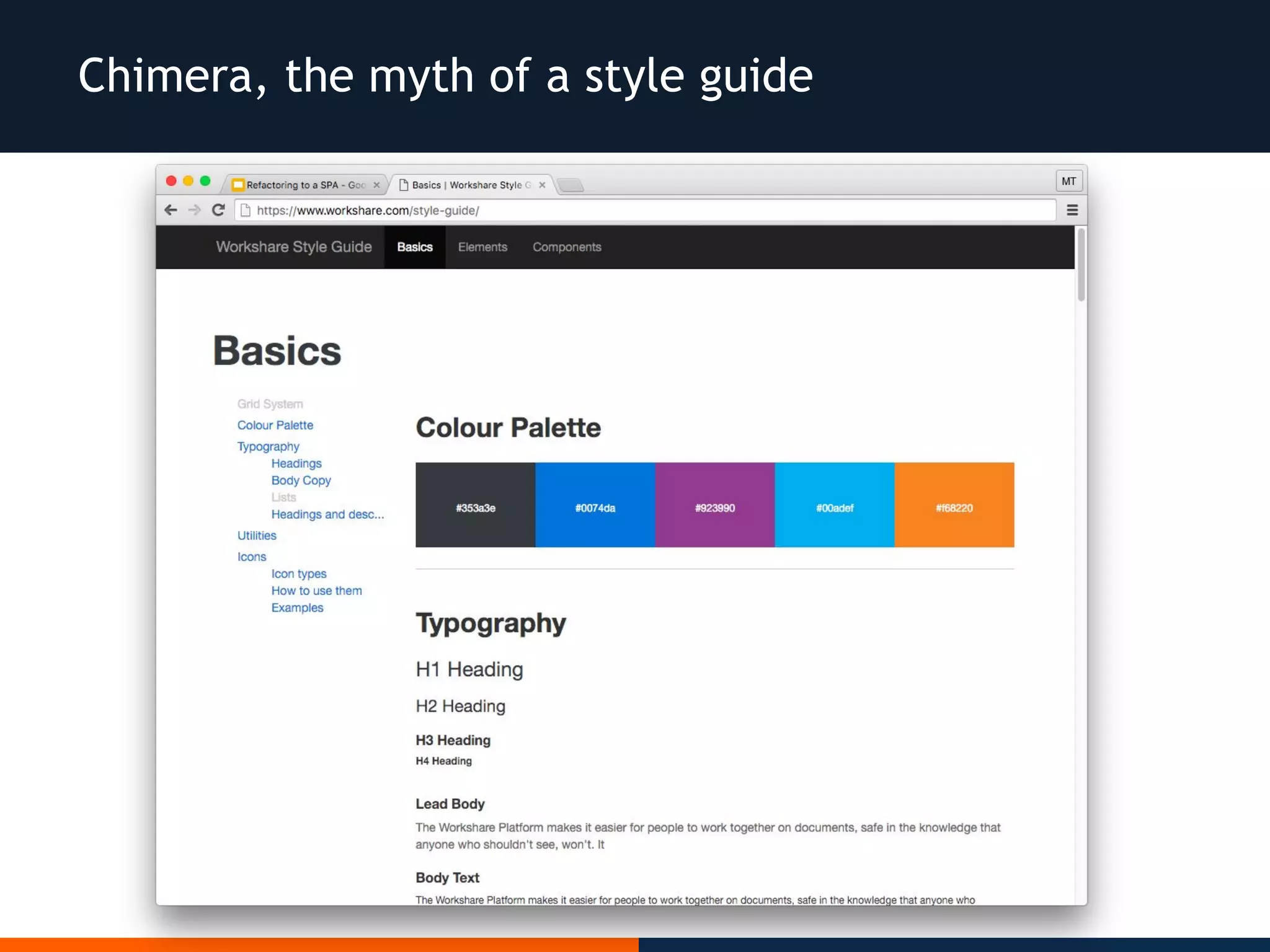The image size is (1270, 952).
Task: Select the Basics navigation item
Action: pos(415,247)
